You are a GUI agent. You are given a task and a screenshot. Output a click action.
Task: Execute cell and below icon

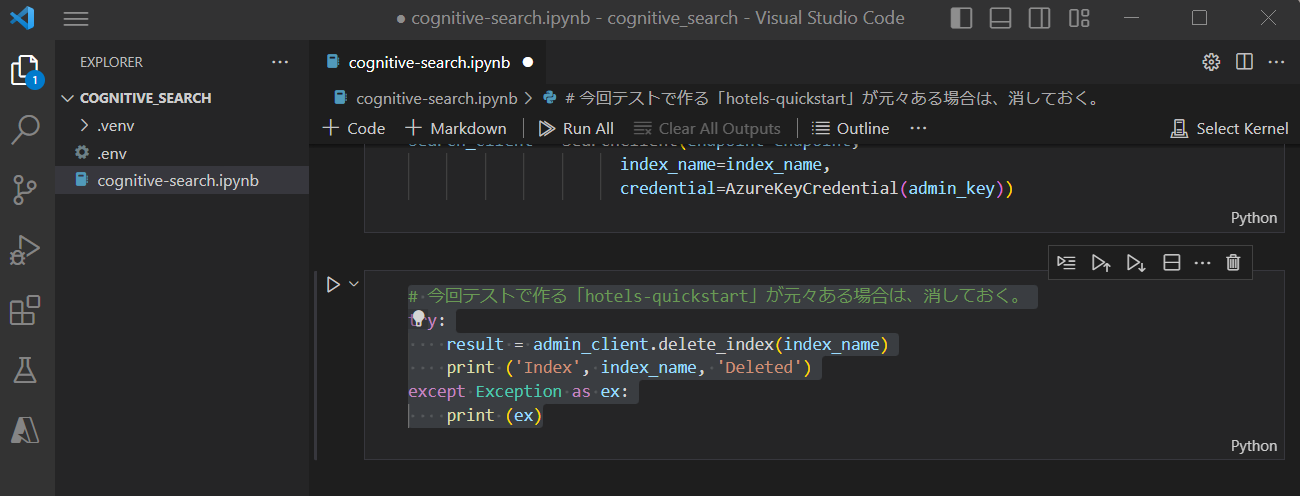click(x=1136, y=262)
